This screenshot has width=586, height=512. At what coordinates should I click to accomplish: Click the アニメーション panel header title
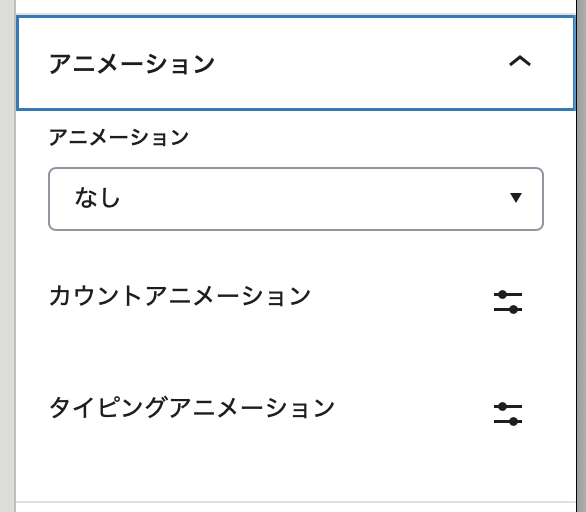(132, 64)
